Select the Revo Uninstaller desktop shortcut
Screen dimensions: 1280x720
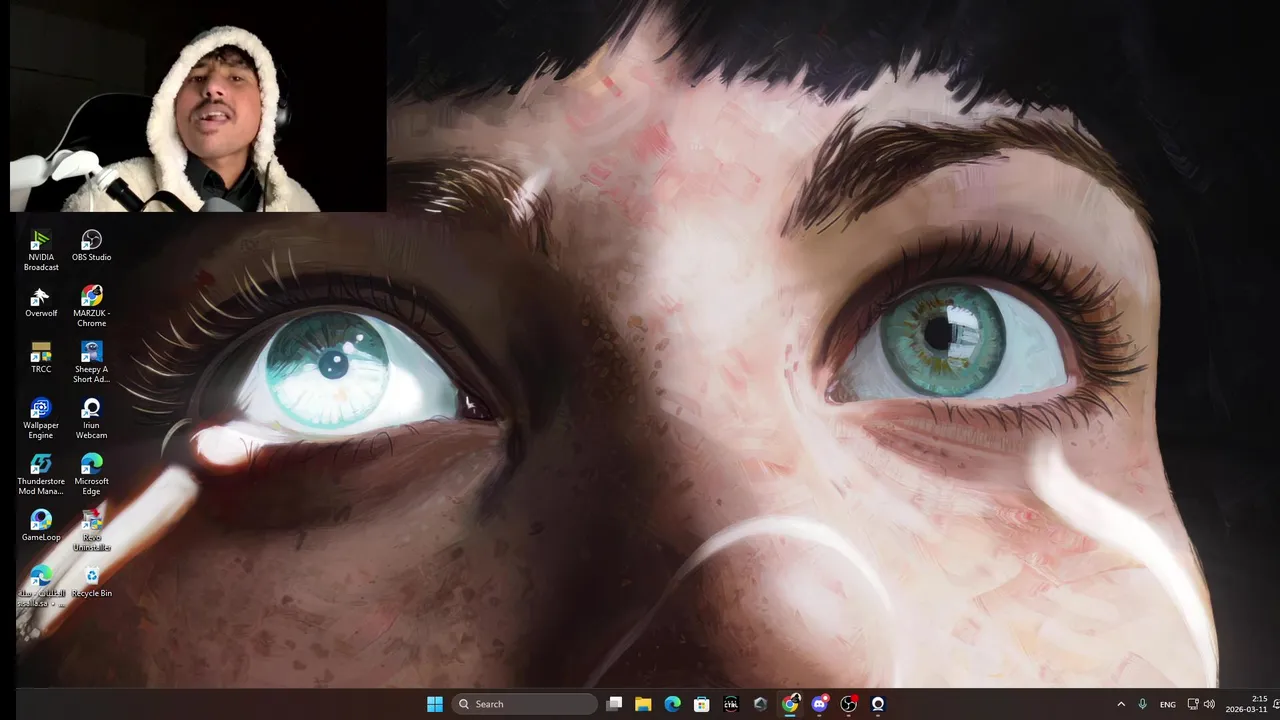click(91, 530)
